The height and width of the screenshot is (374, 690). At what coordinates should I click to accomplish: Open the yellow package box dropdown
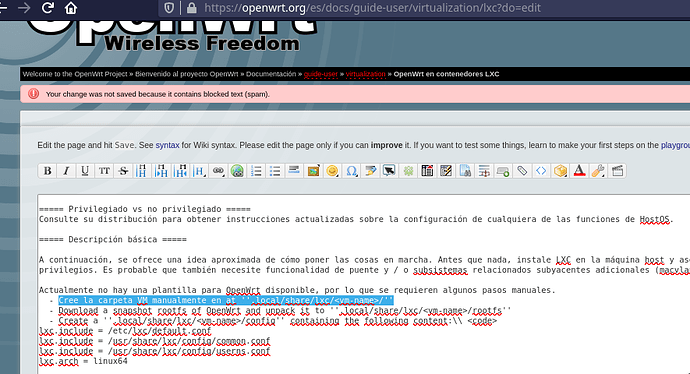pos(560,171)
